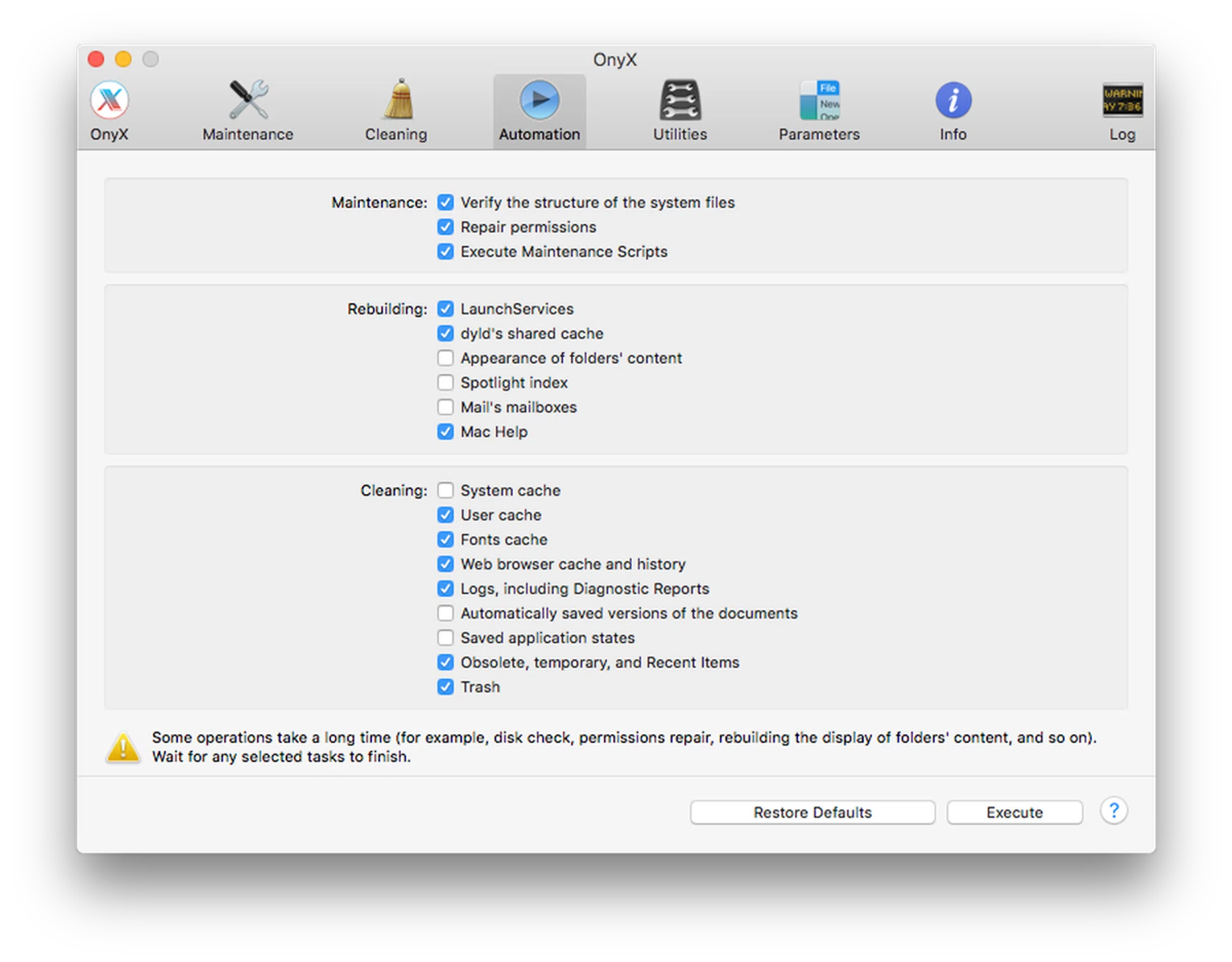Image resolution: width=1232 pixels, height=962 pixels.
Task: Open the OnyX logo toolbar icon
Action: click(109, 101)
